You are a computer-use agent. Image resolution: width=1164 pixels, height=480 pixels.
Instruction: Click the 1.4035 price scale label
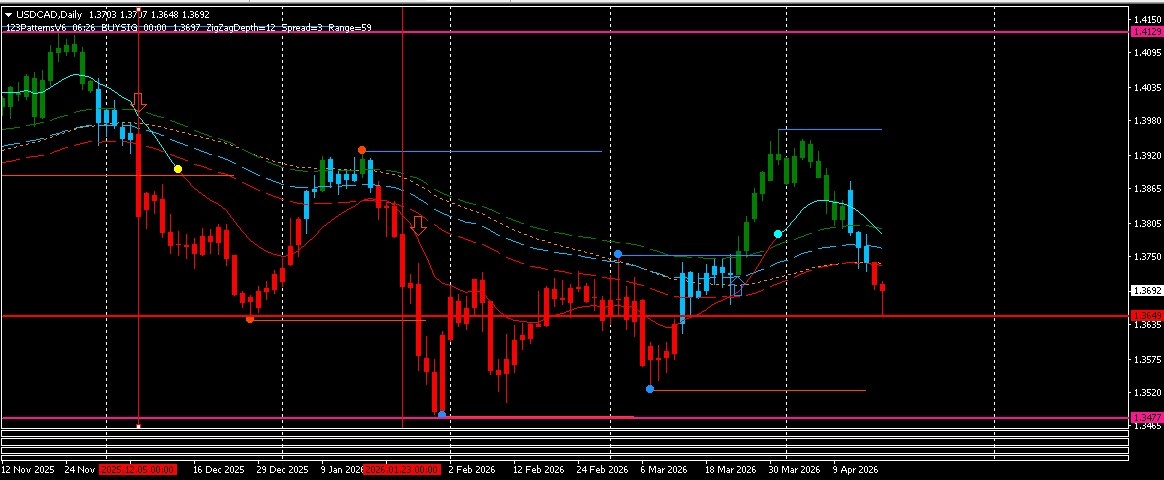(x=1146, y=88)
